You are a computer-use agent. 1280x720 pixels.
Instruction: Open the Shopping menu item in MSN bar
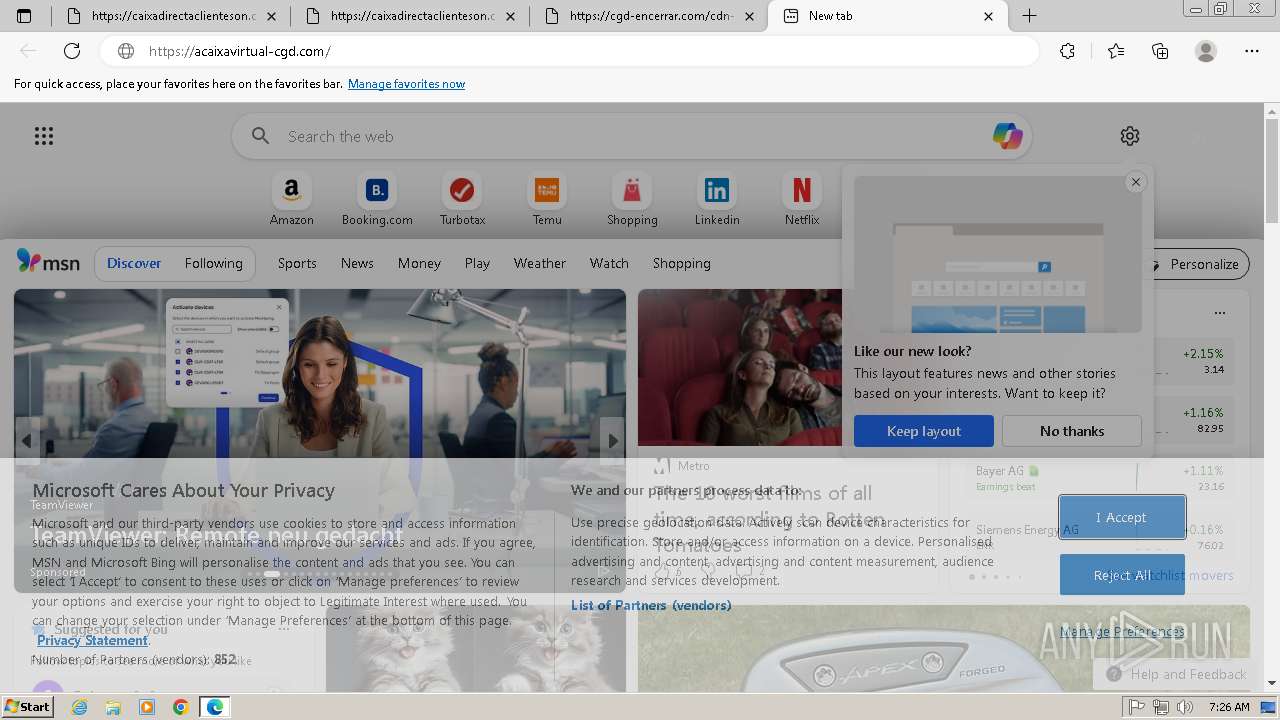[x=682, y=263]
